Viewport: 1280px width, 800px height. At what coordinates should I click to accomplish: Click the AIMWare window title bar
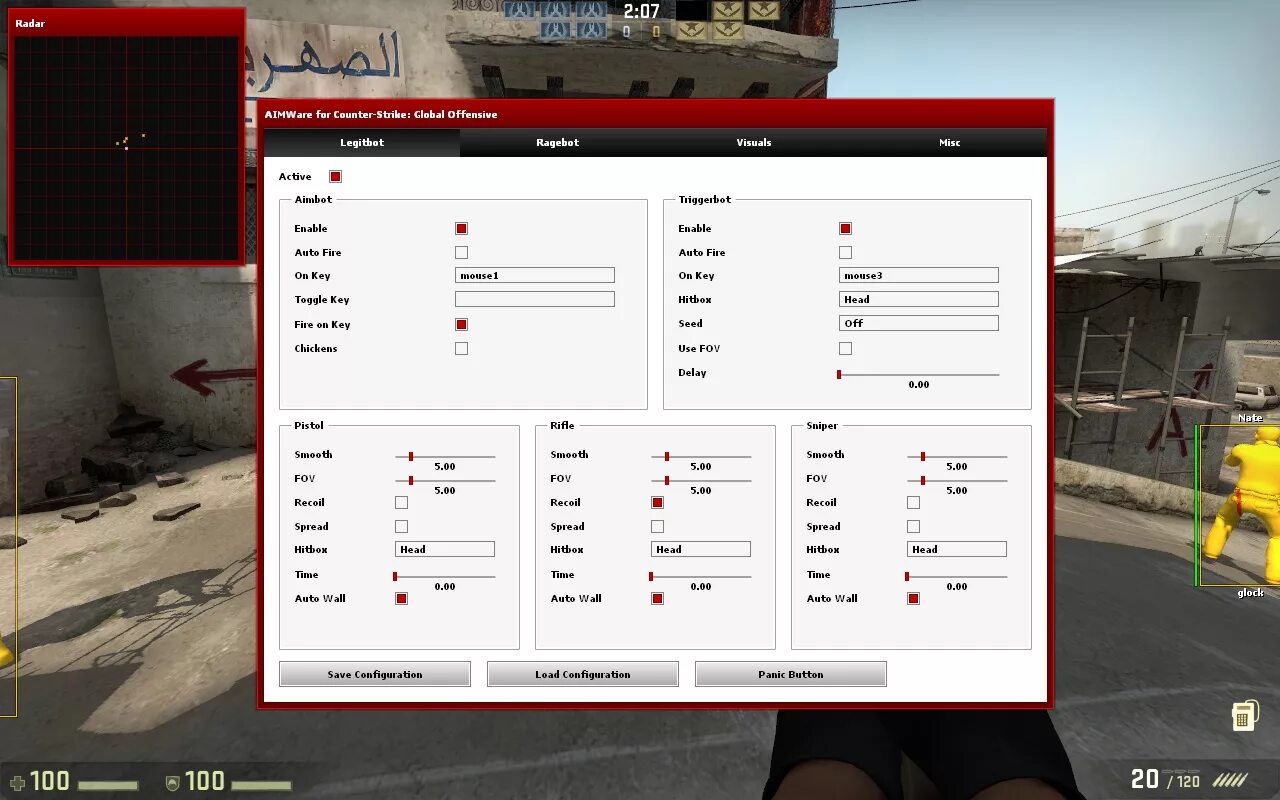(x=655, y=114)
